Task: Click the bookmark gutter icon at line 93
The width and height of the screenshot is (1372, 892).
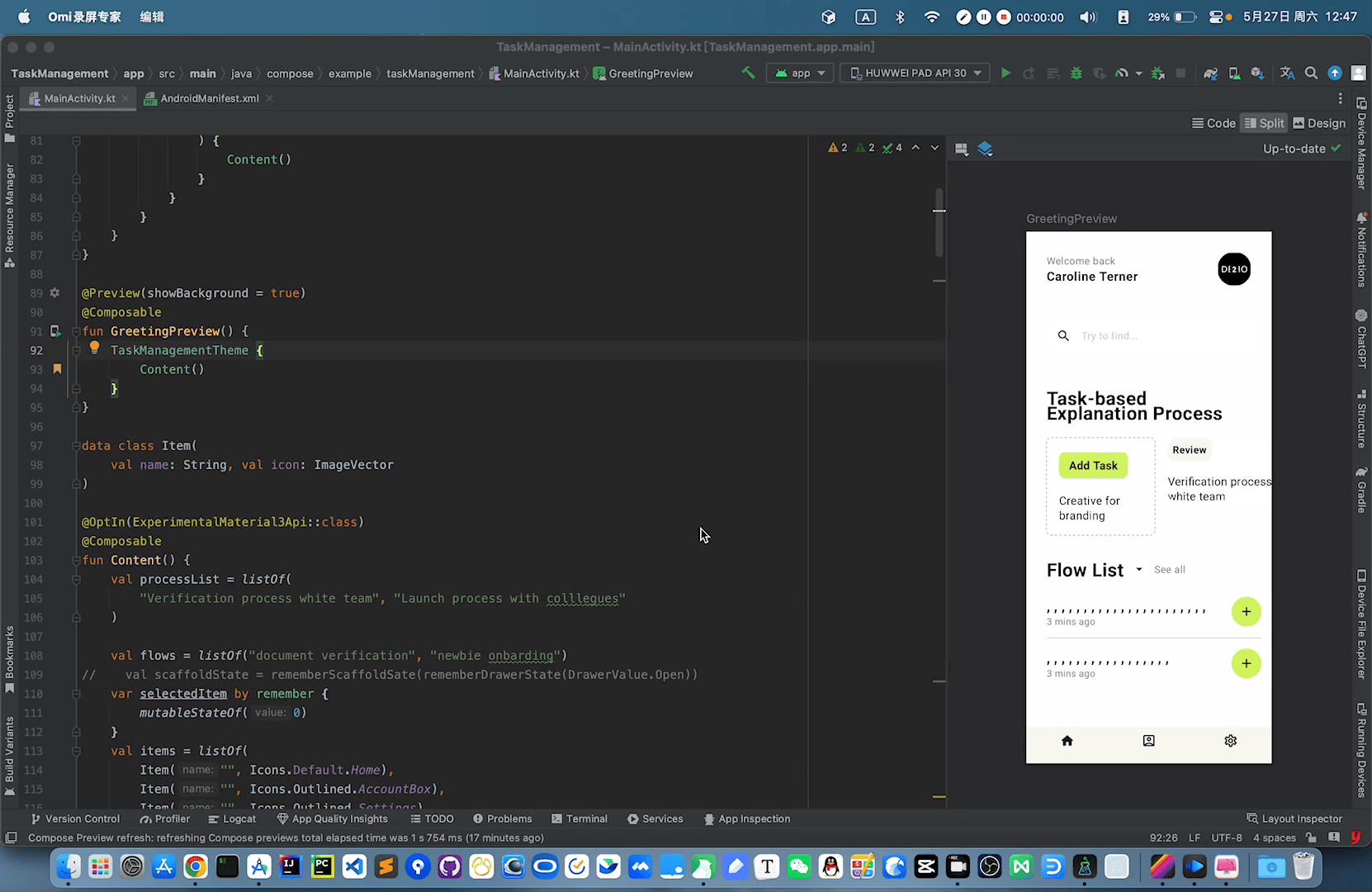Action: pyautogui.click(x=57, y=369)
